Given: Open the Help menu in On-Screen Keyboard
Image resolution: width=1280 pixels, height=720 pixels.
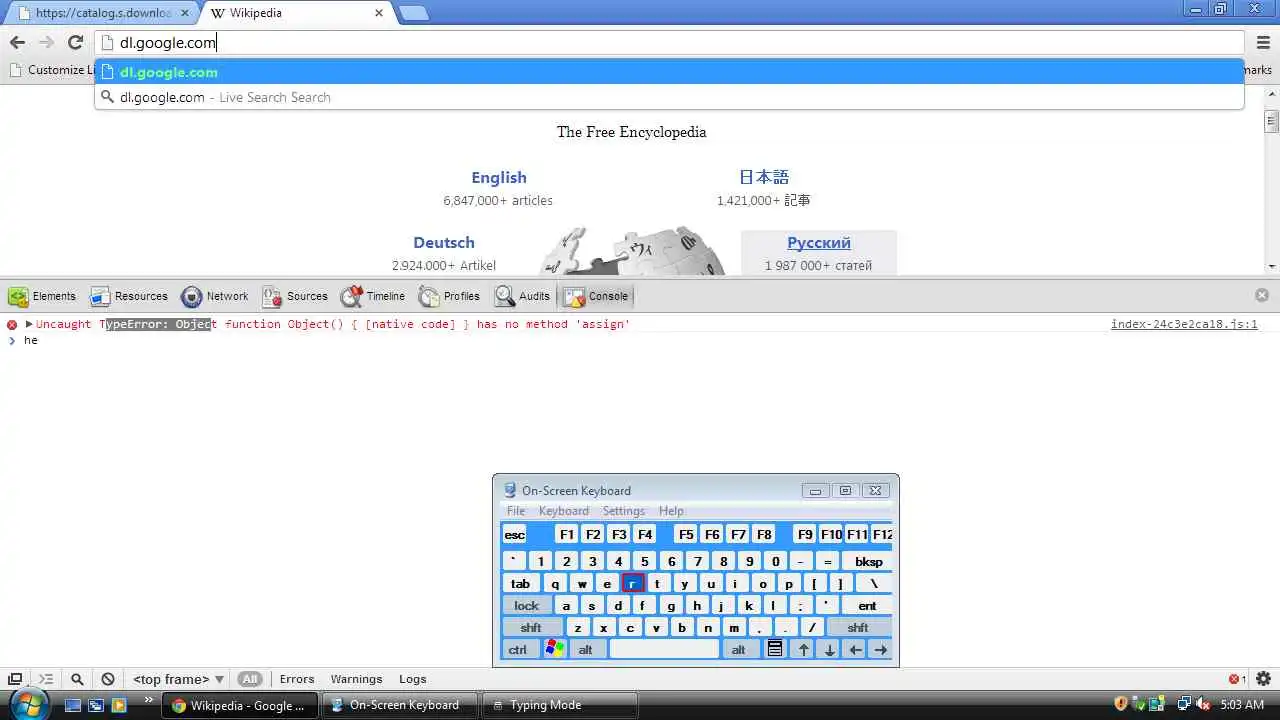Looking at the screenshot, I should pyautogui.click(x=671, y=511).
